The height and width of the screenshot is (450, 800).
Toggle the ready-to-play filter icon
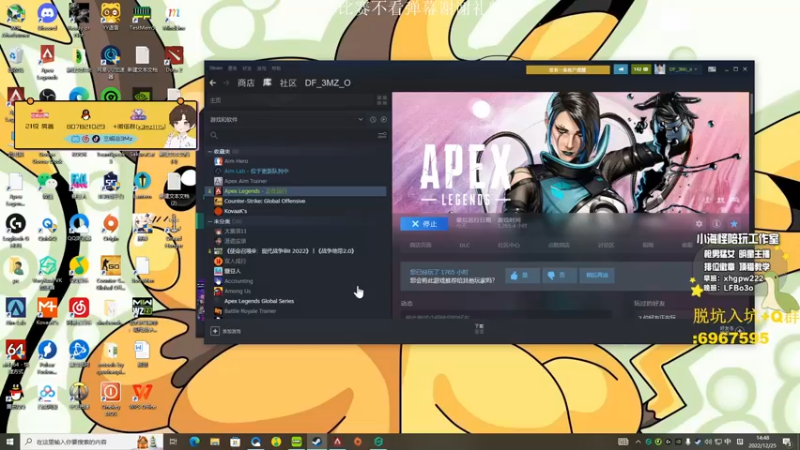[384, 119]
